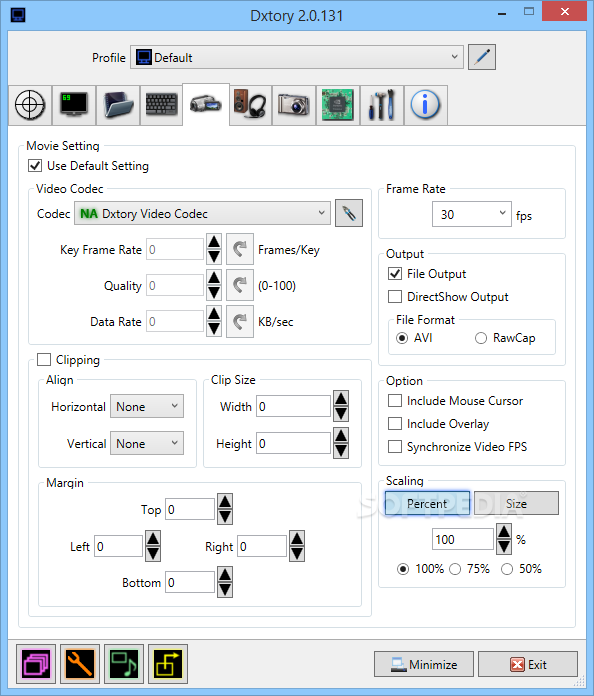Image resolution: width=594 pixels, height=696 pixels.
Task: Select RawCap file format
Action: point(481,338)
